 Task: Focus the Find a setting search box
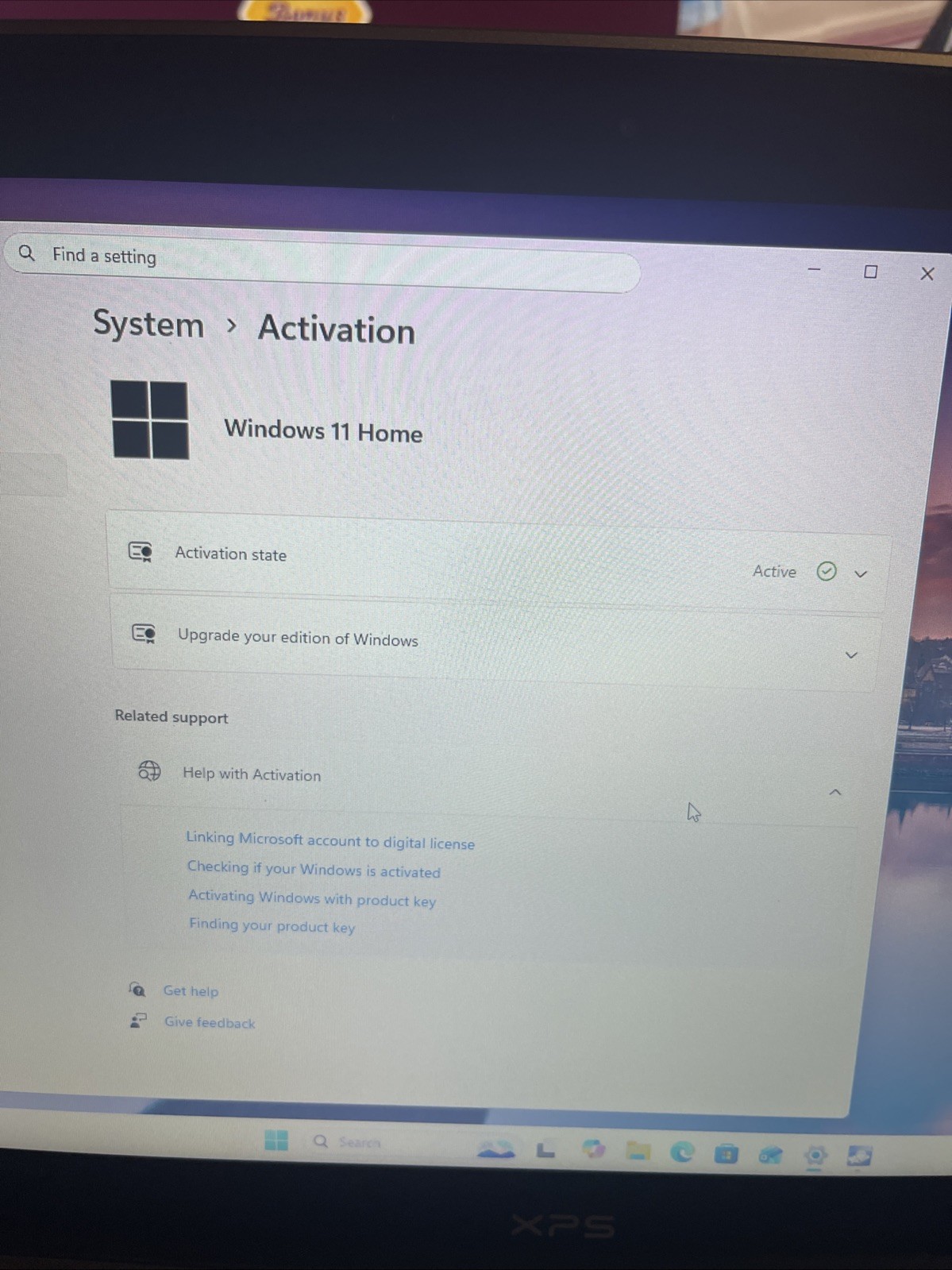[322, 262]
